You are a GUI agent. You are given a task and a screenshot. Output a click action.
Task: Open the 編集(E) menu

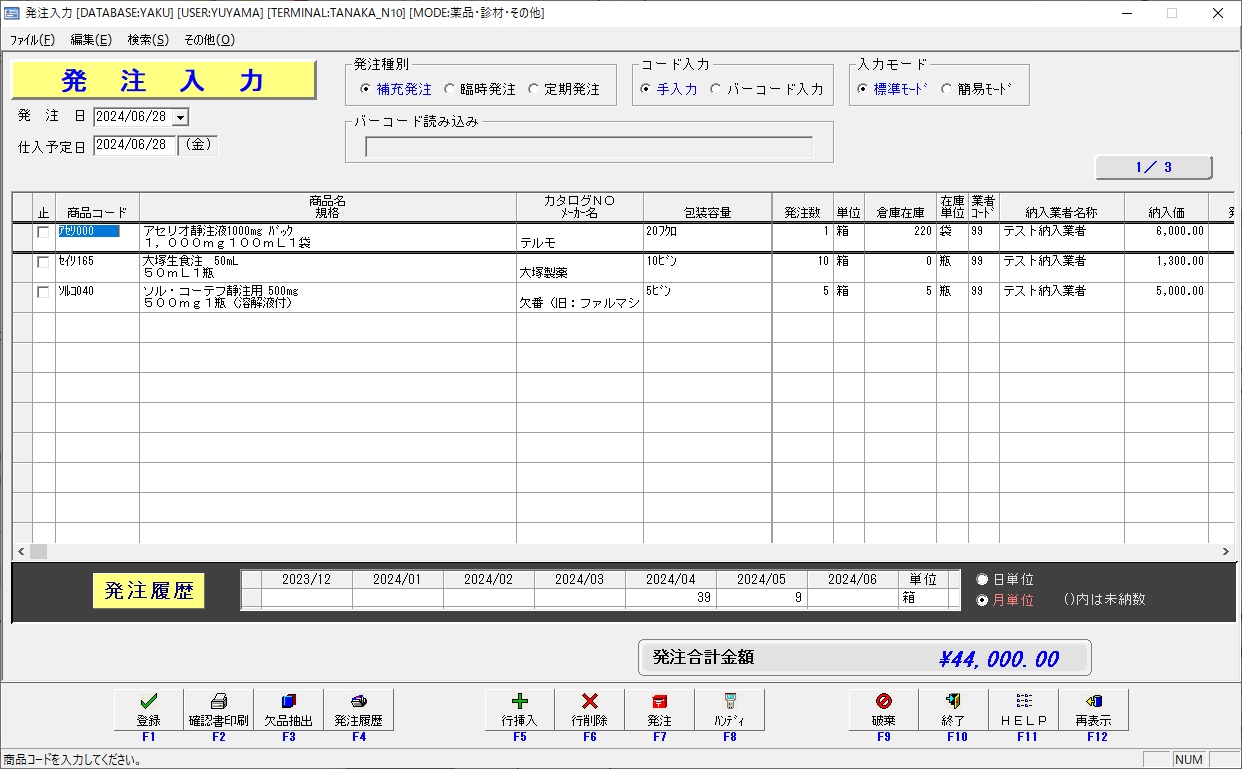click(x=91, y=40)
